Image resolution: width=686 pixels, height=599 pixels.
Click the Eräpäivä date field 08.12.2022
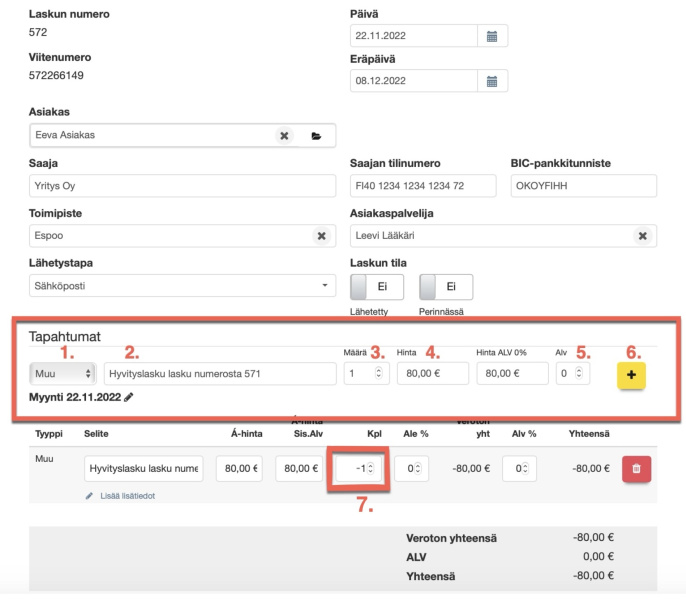[x=413, y=81]
